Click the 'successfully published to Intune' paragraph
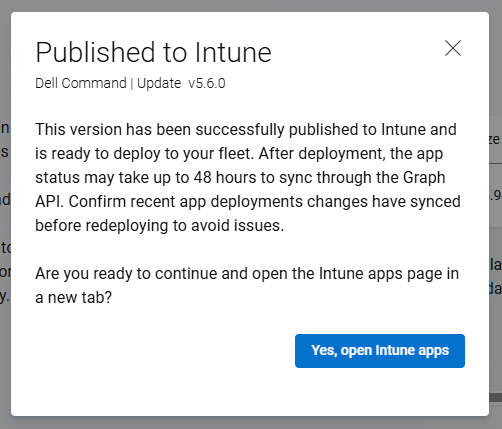 248,177
